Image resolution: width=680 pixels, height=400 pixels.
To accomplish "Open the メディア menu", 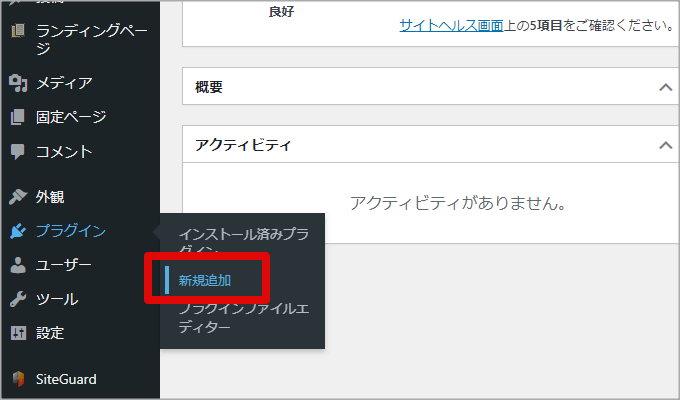I will [x=64, y=83].
